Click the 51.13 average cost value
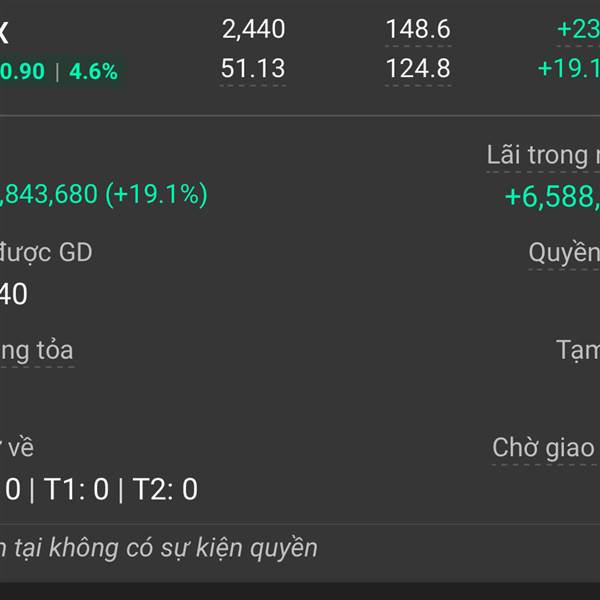The width and height of the screenshot is (600, 600). [x=253, y=68]
